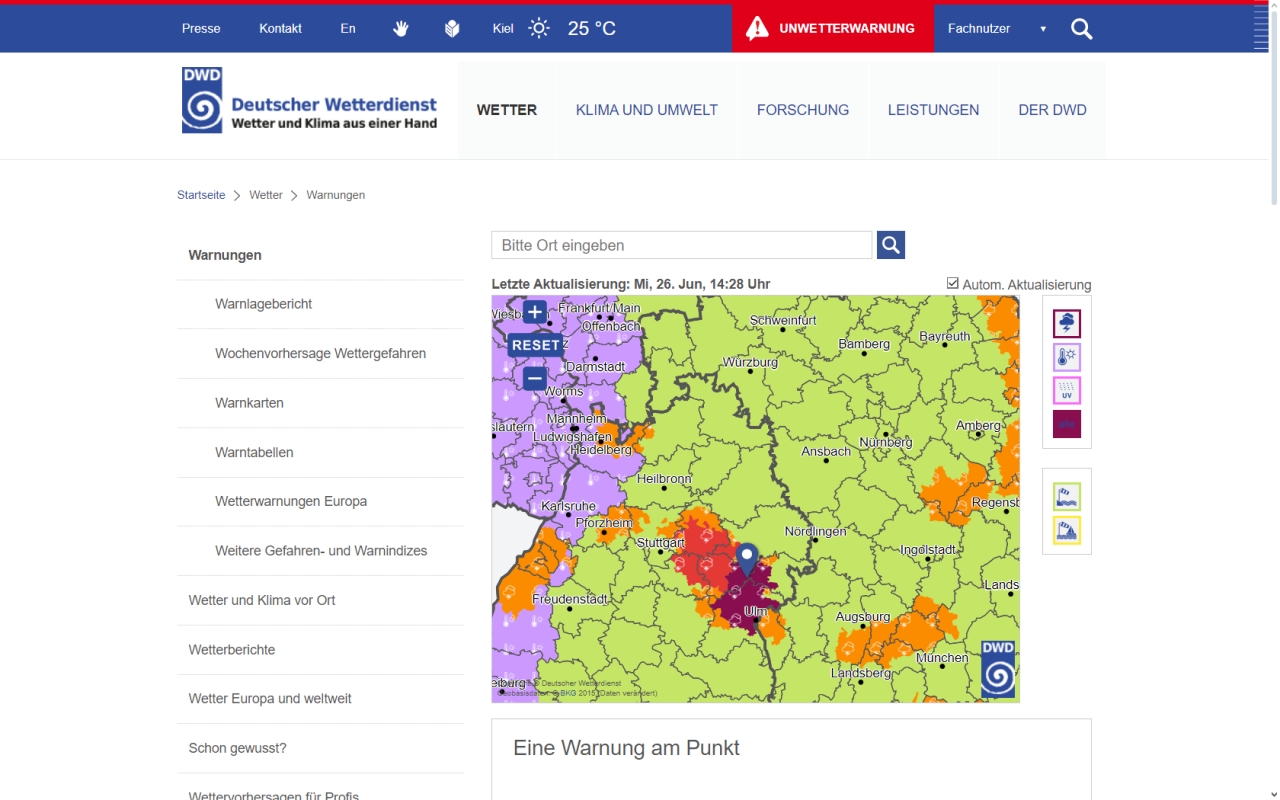Expand the Fachnutzer dropdown
This screenshot has height=800, width=1280.
[x=996, y=28]
